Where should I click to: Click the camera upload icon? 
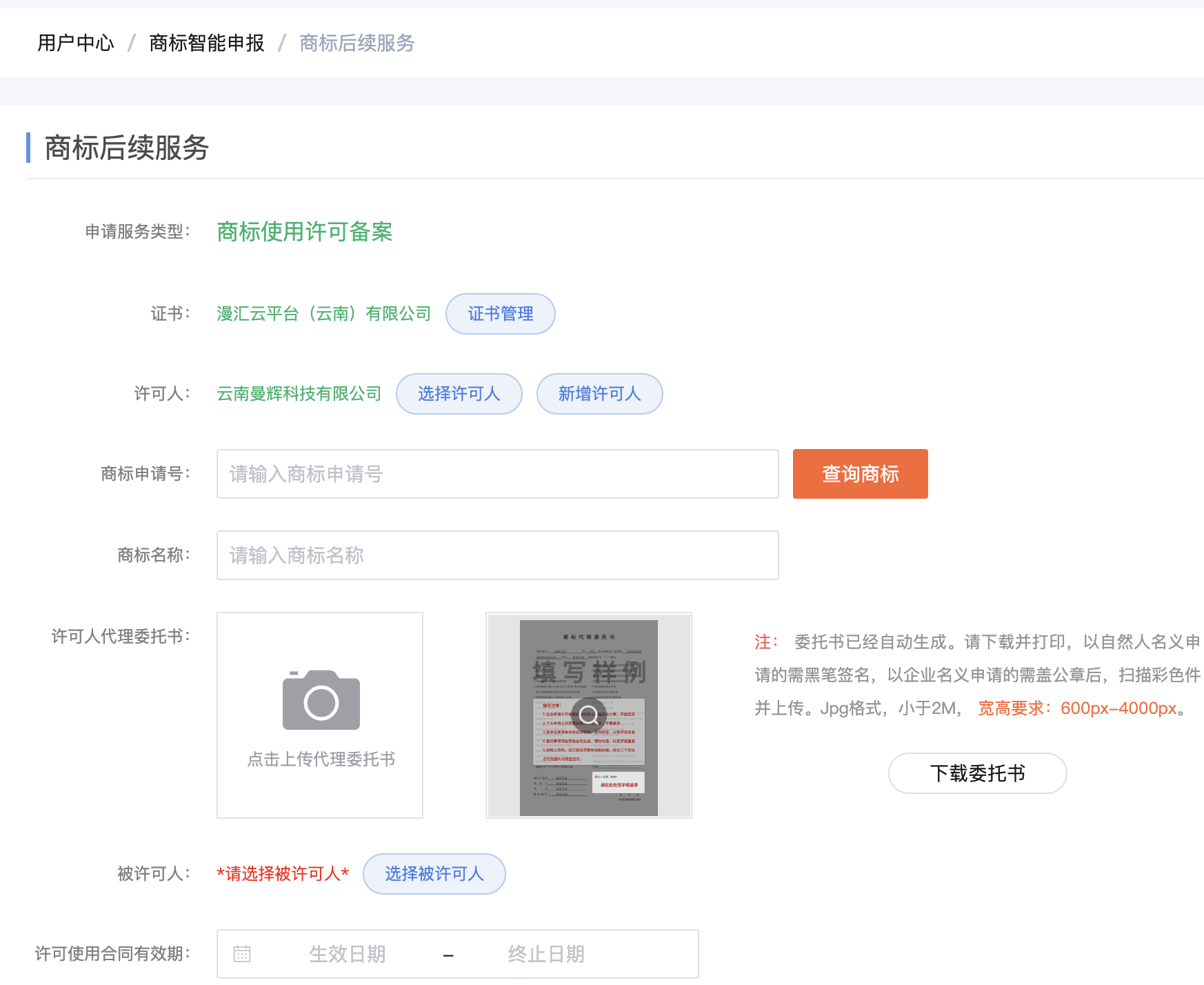pos(321,700)
